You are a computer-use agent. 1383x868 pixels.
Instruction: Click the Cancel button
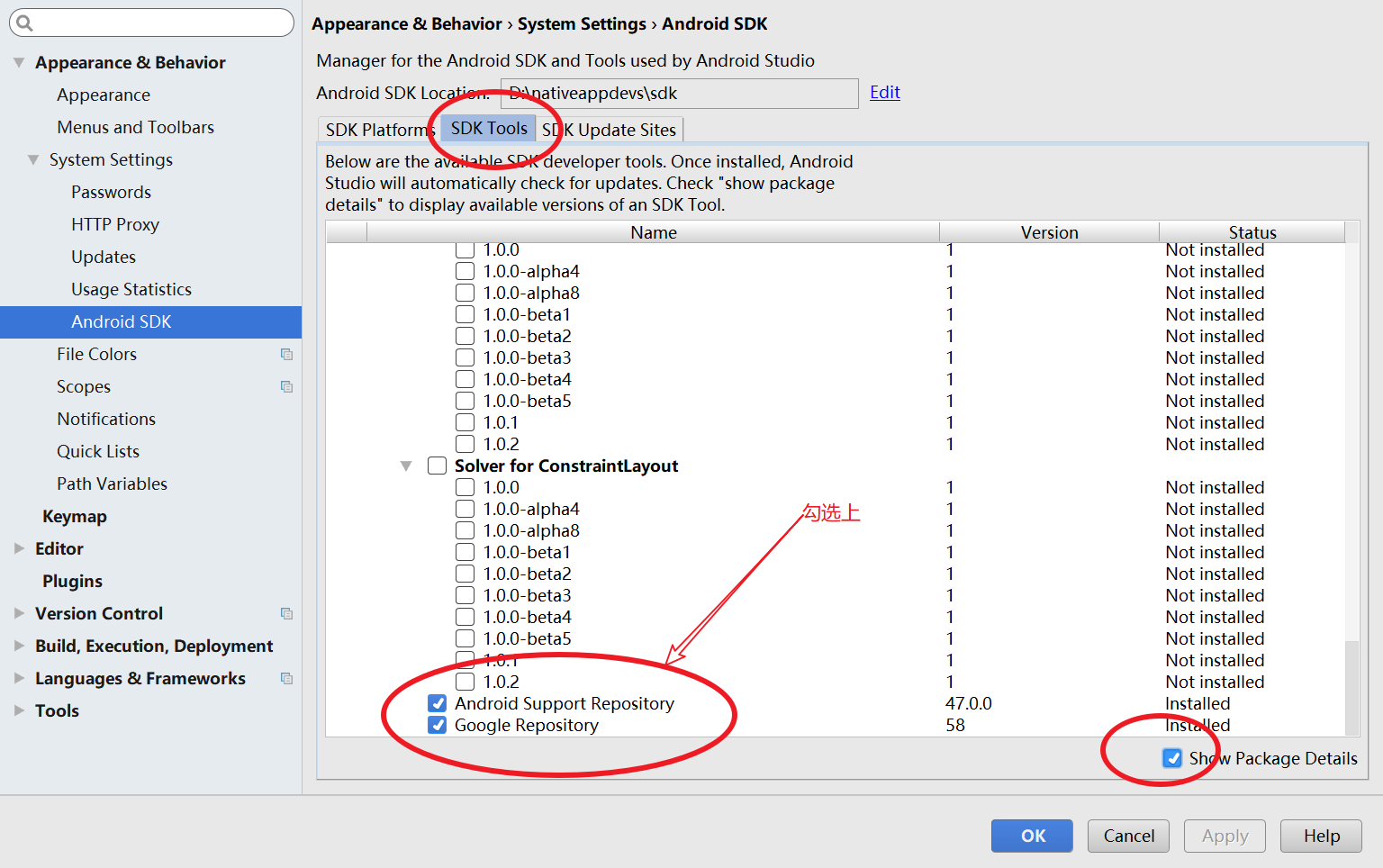click(x=1128, y=836)
